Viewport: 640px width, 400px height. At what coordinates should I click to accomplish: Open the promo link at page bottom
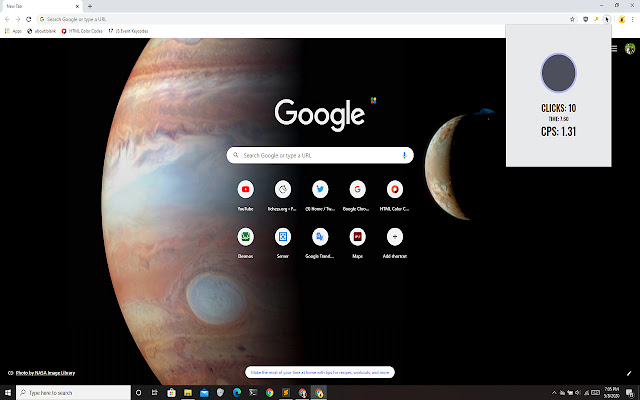[320, 372]
